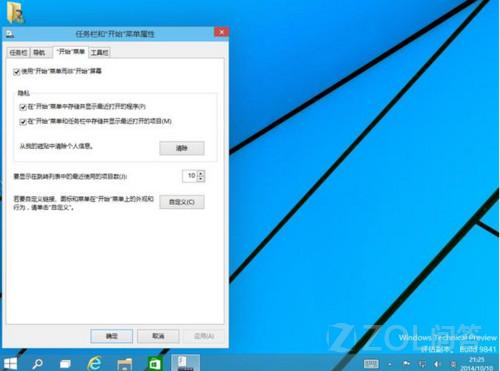Open the Action Center flag icon
The width and height of the screenshot is (500, 371).
pyautogui.click(x=406, y=364)
